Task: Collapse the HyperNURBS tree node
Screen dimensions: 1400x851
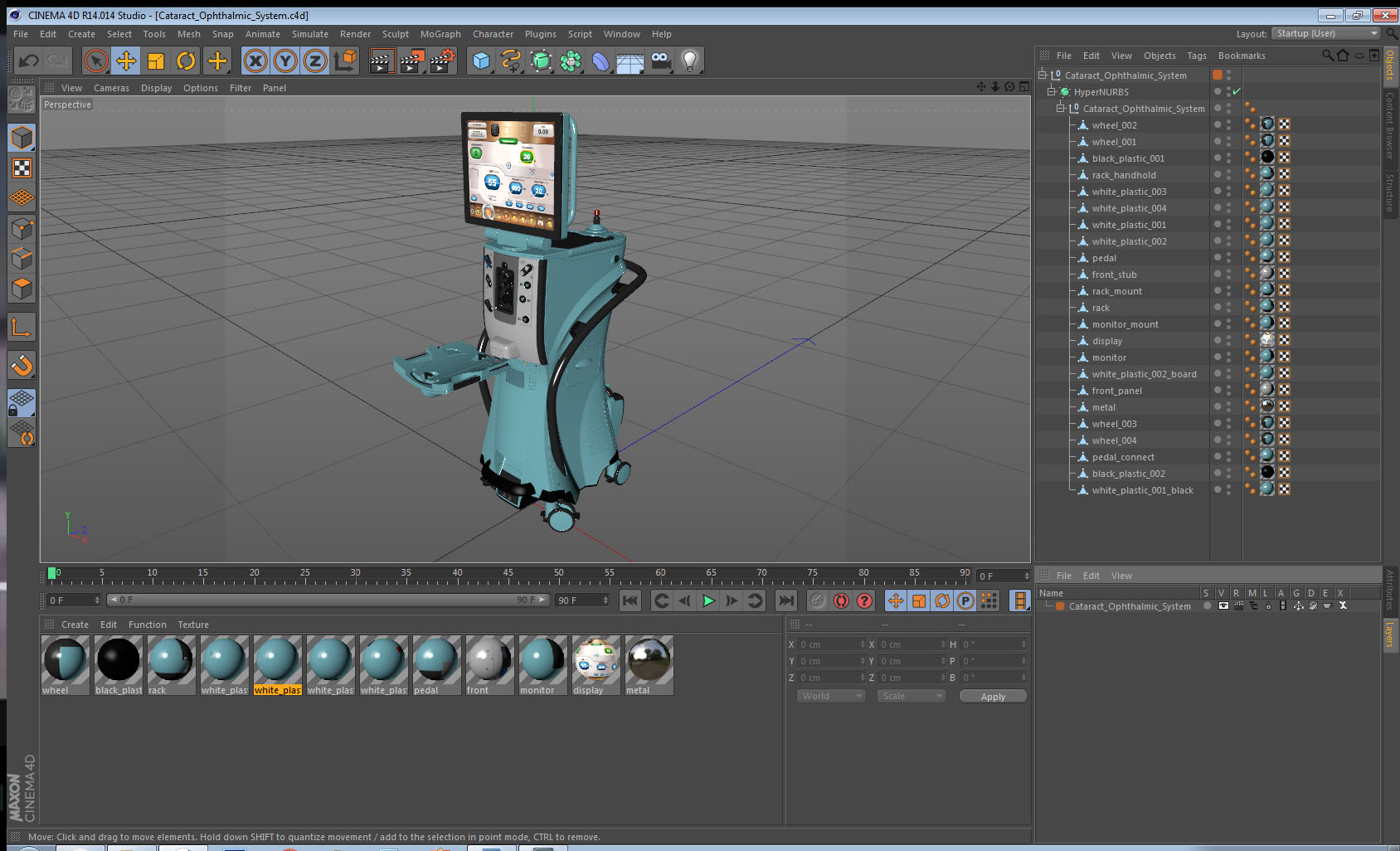Action: (1051, 92)
